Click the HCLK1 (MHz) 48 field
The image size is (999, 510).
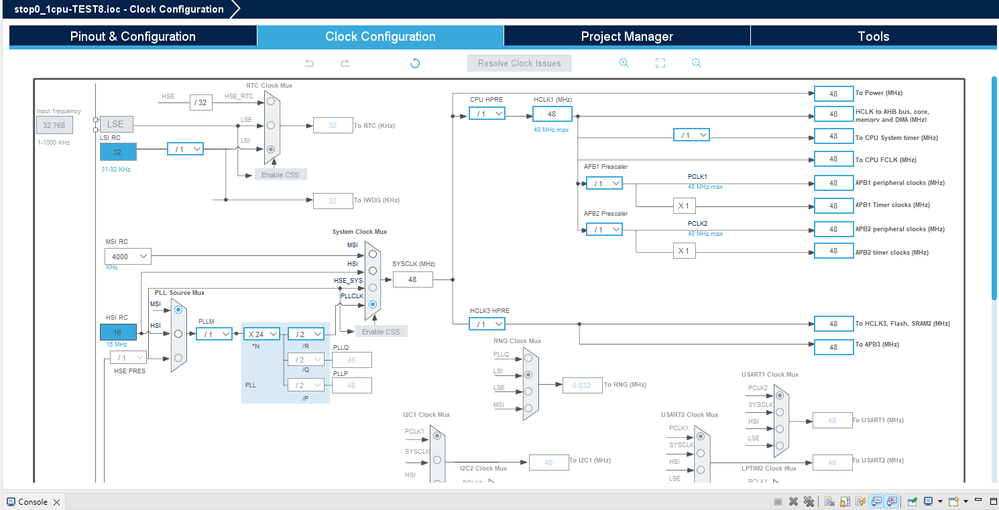pyautogui.click(x=552, y=113)
